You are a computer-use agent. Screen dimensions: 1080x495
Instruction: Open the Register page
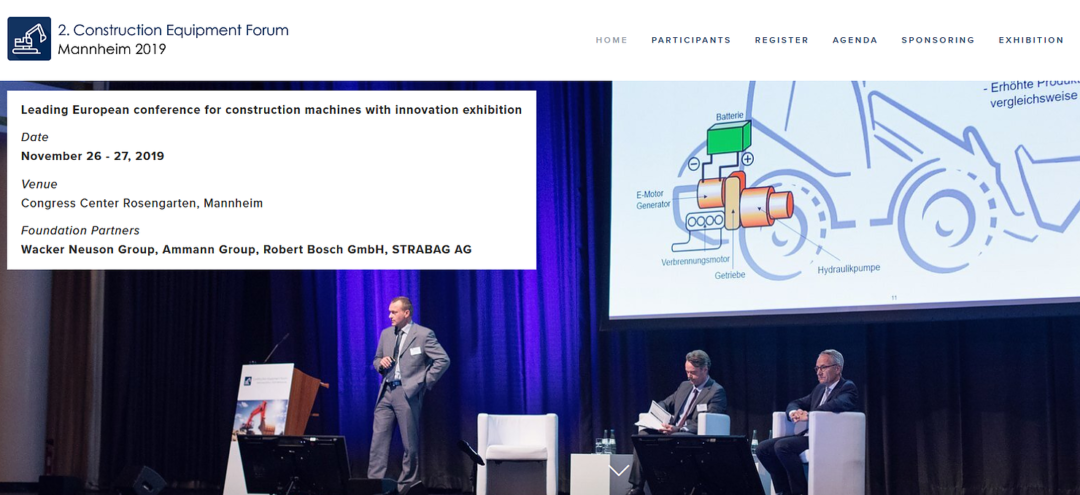pyautogui.click(x=781, y=40)
